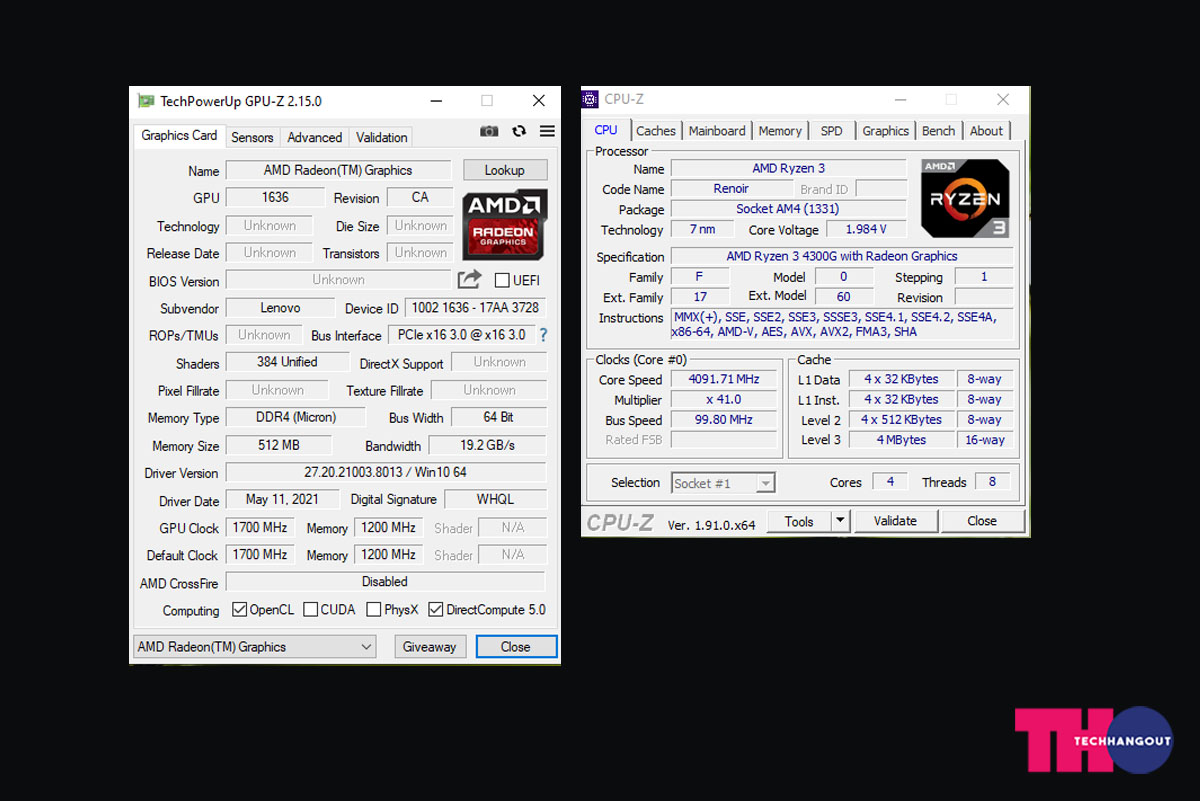Switch to the Caches tab
This screenshot has height=801, width=1200.
coord(656,131)
